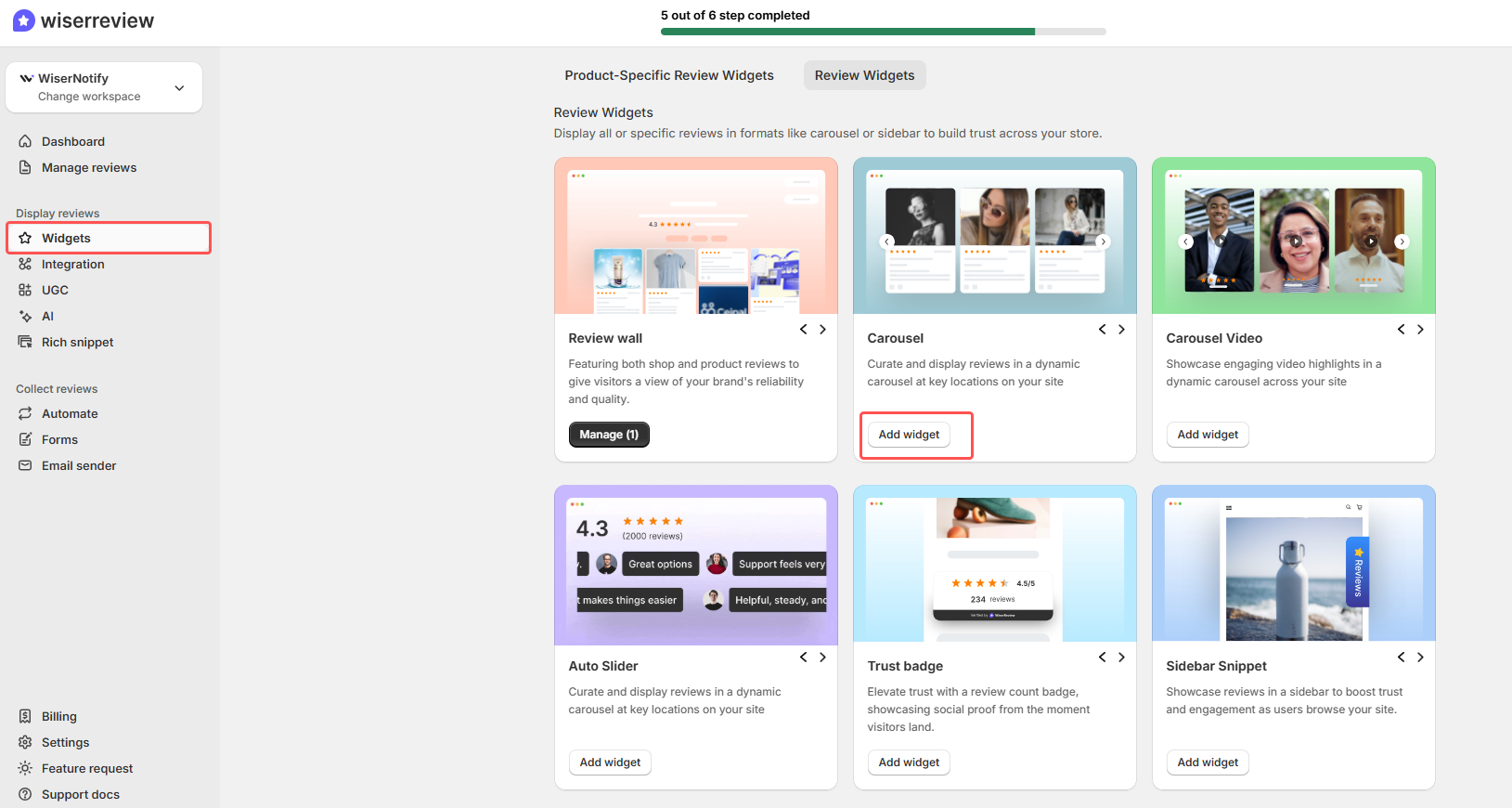Click the Support docs help icon
The width and height of the screenshot is (1512, 808).
25,794
